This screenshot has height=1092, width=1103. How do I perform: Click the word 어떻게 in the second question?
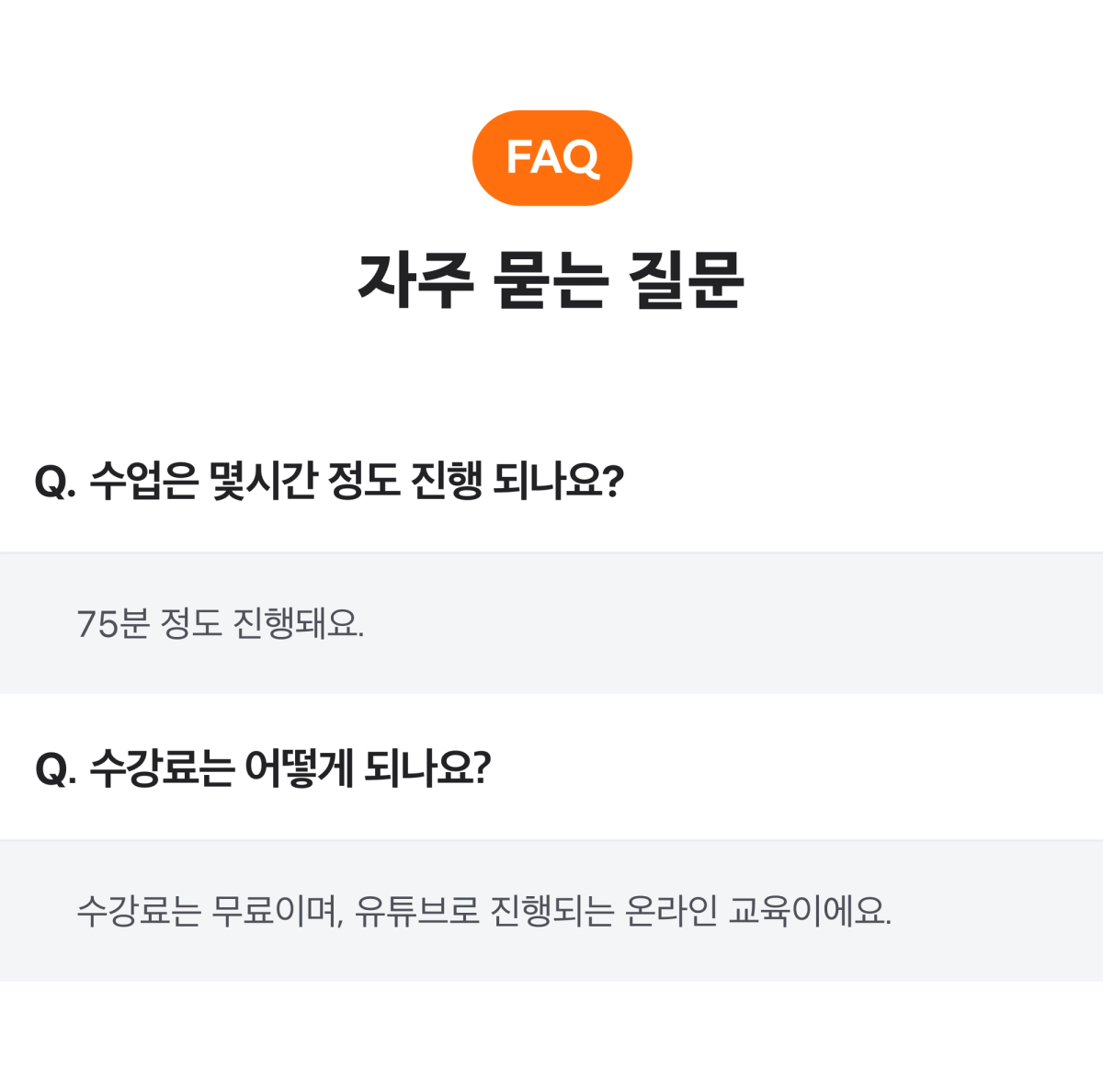click(x=299, y=768)
